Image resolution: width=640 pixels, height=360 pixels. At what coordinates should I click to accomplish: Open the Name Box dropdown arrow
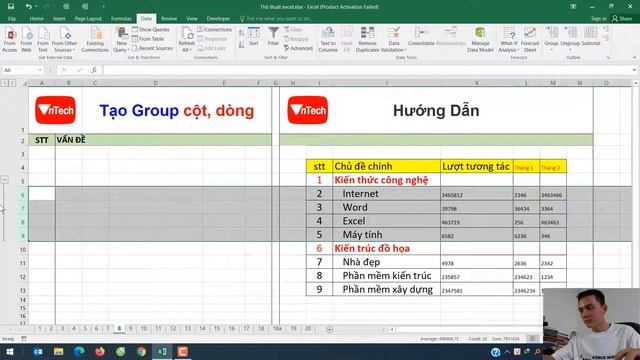40,70
